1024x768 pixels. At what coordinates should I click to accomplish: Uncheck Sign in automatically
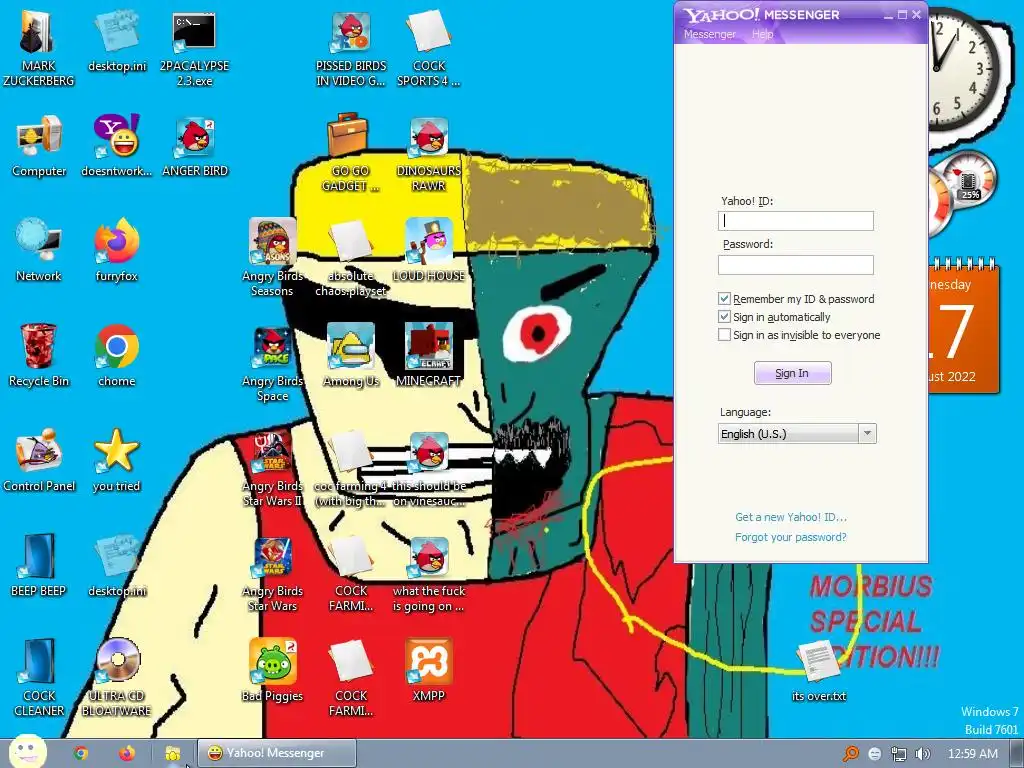[x=724, y=317]
